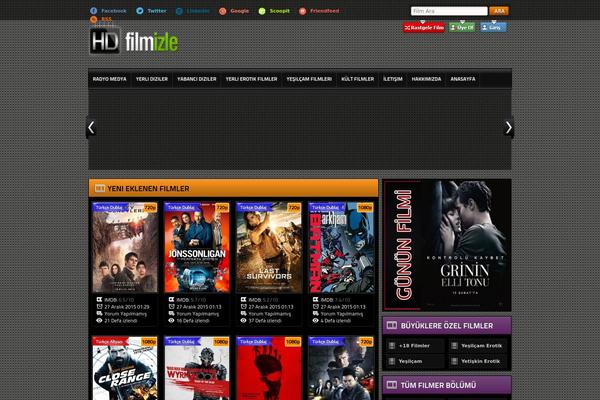
Task: Open the Jönssonligan movie poster
Action: [197, 248]
